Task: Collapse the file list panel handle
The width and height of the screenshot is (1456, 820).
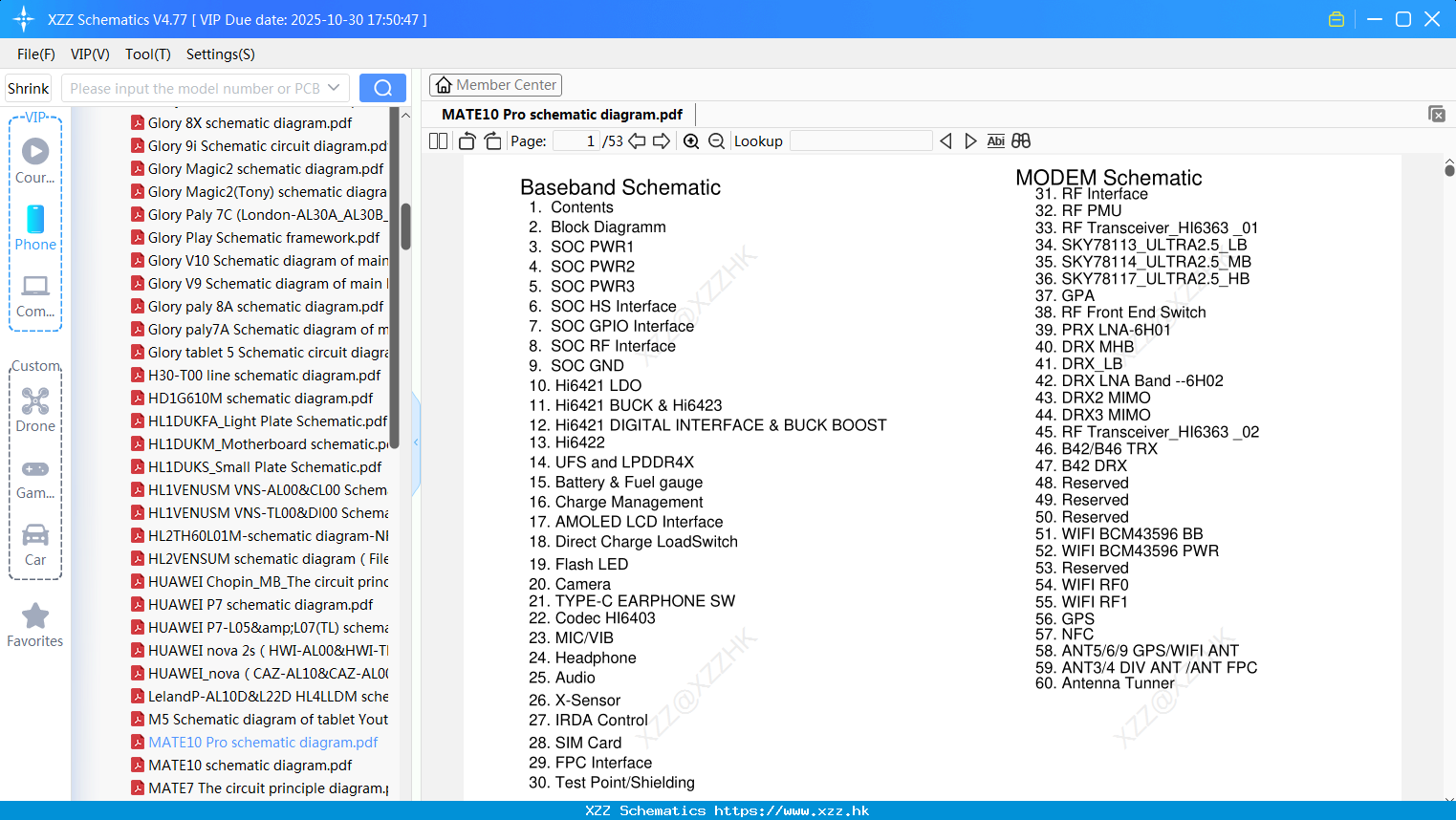Action: [416, 442]
